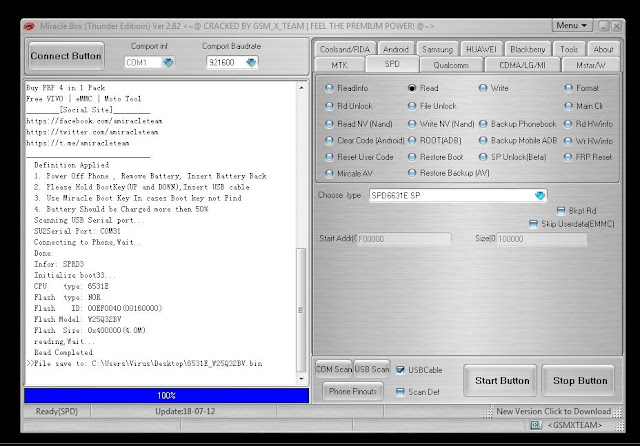Image resolution: width=640 pixels, height=446 pixels.
Task: Select Clear Code (Android) option
Action: tap(365, 140)
